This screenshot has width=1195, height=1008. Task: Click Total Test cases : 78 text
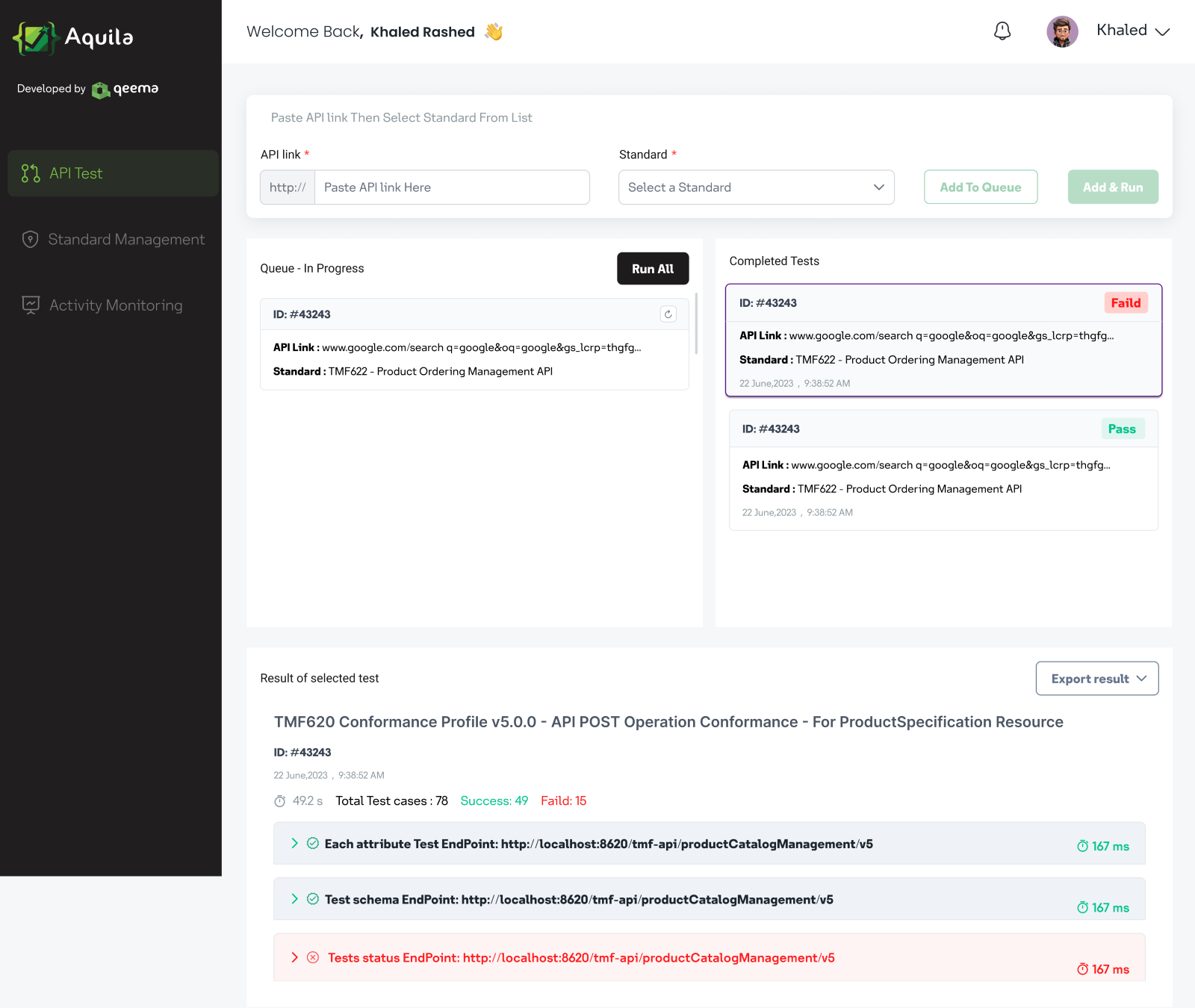pos(391,800)
